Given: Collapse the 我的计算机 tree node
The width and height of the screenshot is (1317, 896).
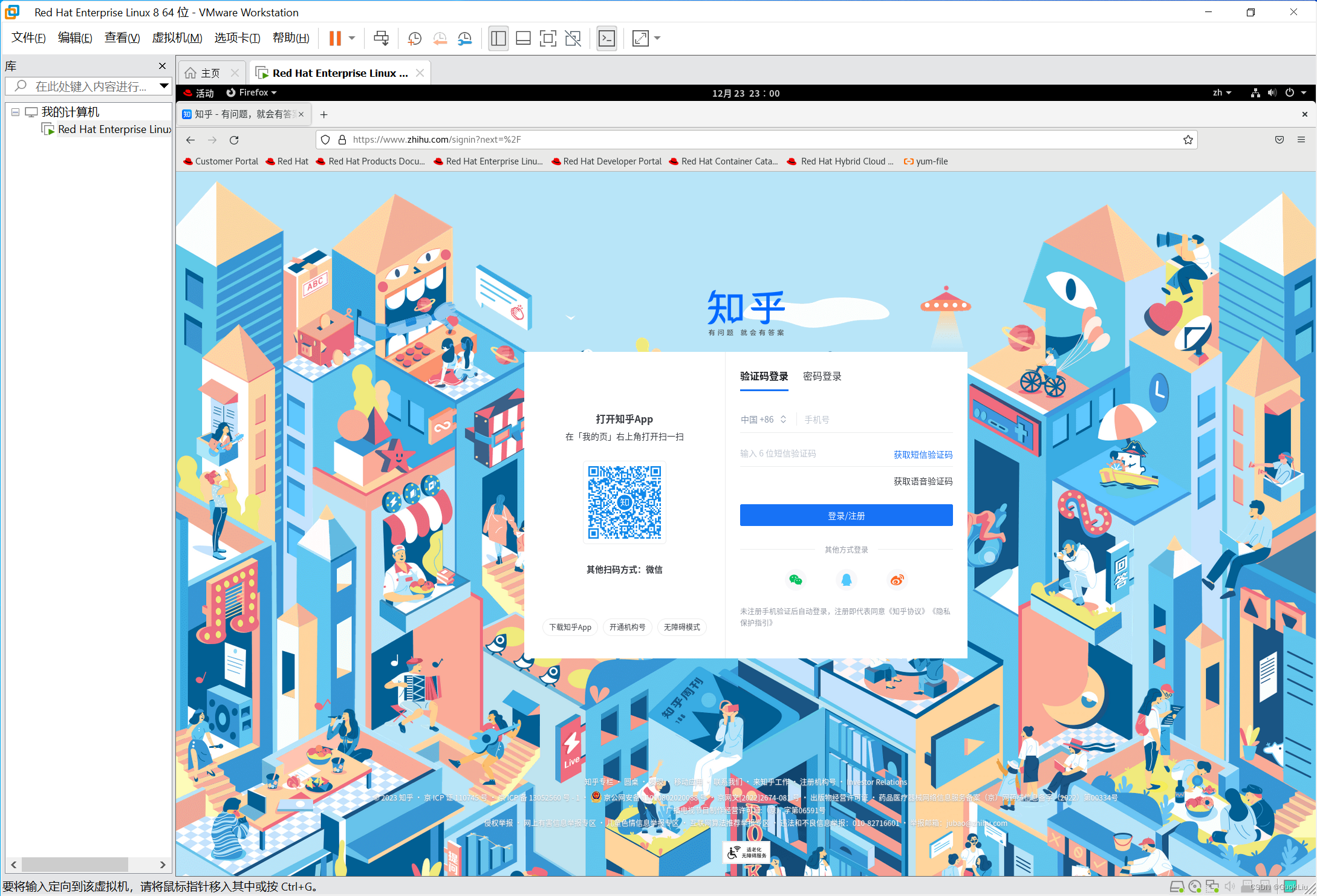Looking at the screenshot, I should tap(15, 112).
